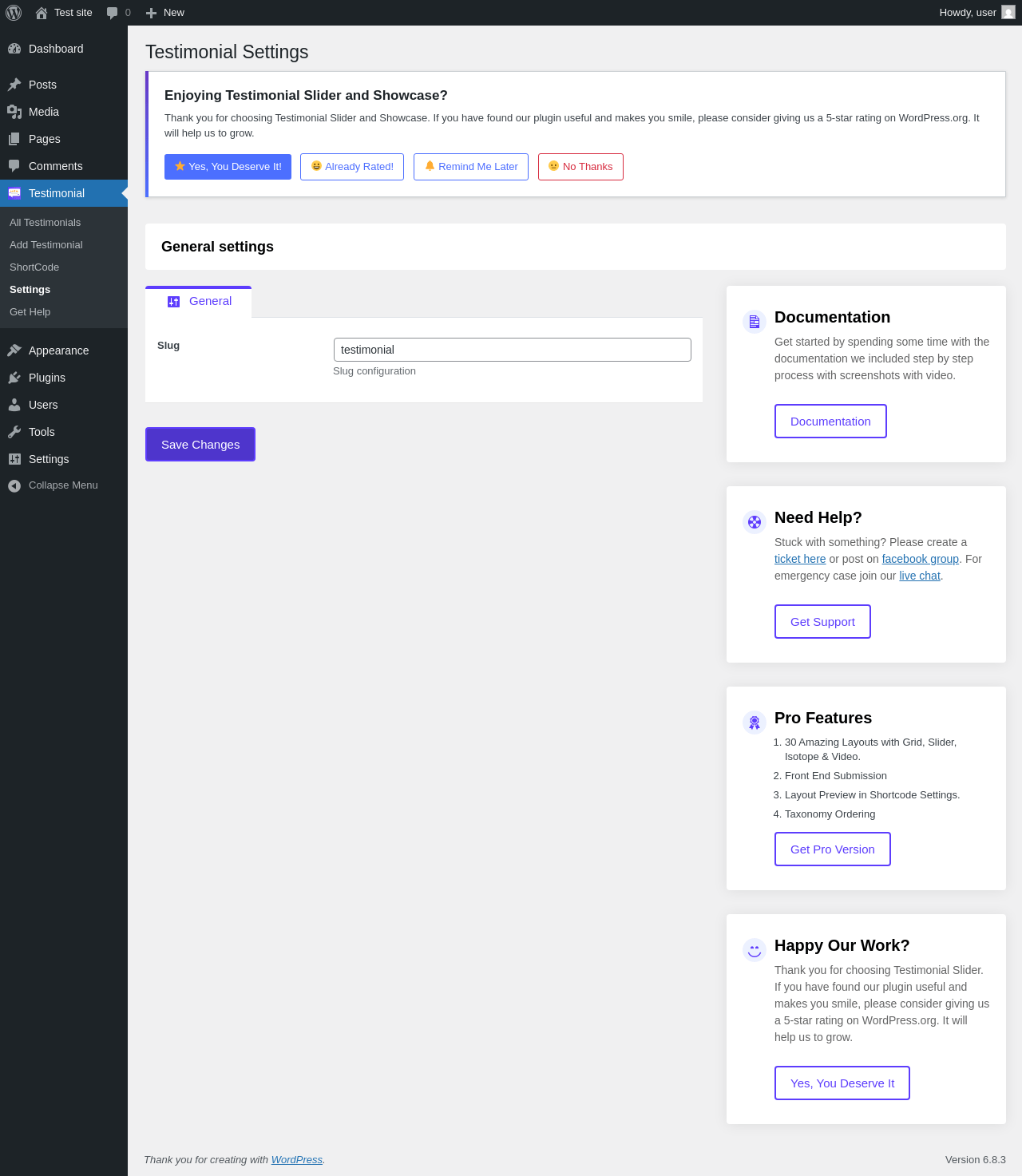The width and height of the screenshot is (1022, 1176).
Task: Click the Collapse Menu arrow icon
Action: 14,485
